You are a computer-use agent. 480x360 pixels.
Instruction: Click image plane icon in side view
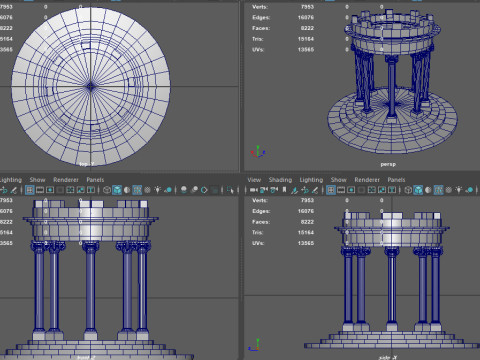click(294, 190)
